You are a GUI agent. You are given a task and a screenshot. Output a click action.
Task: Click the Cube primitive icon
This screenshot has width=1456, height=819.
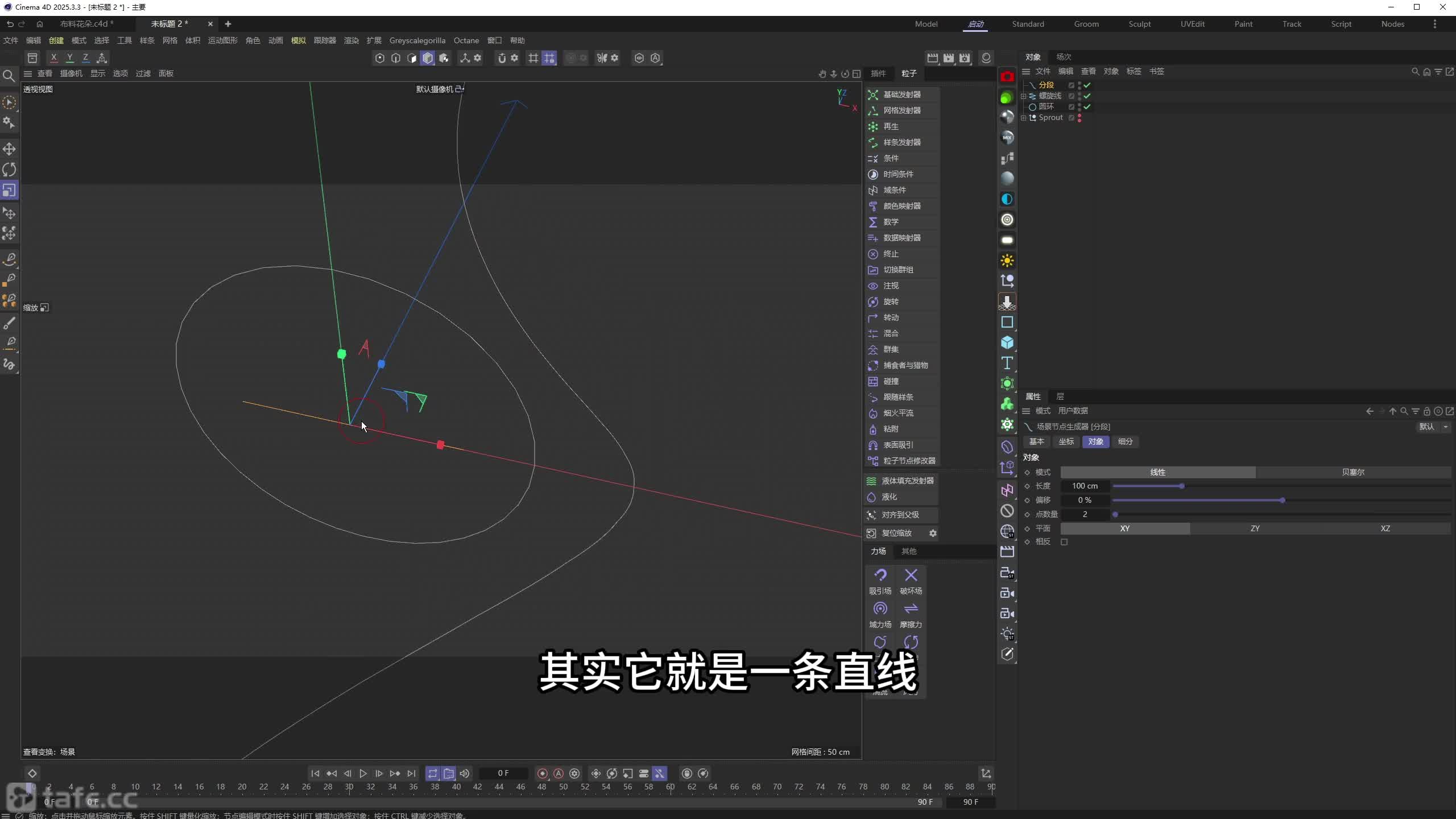click(x=1007, y=342)
